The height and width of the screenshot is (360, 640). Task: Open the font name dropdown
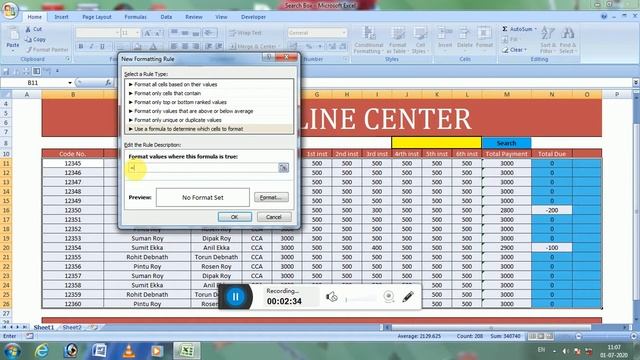pos(117,33)
